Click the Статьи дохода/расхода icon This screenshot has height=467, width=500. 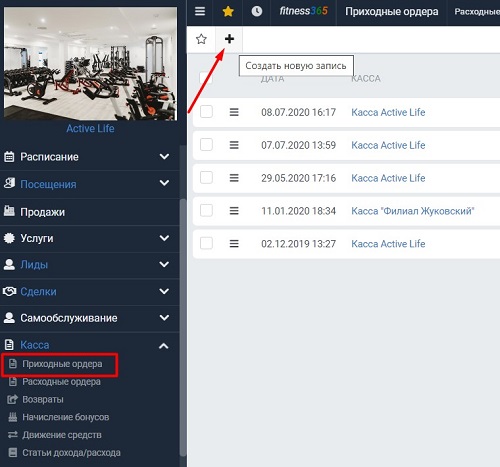pyautogui.click(x=13, y=452)
